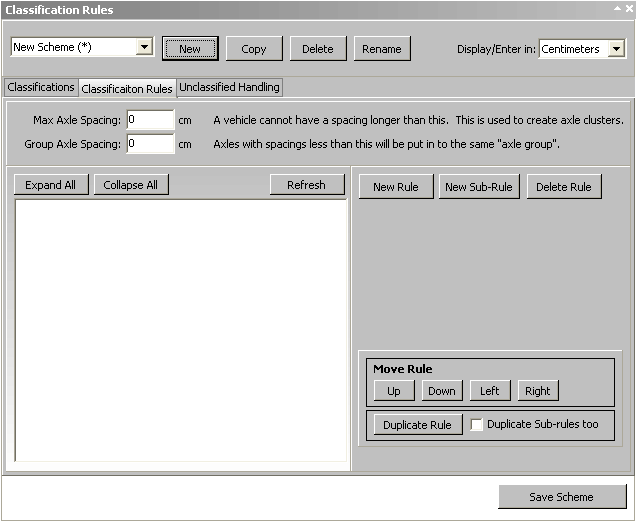636x521 pixels.
Task: Click the Group Axle Spacing input field
Action: coord(150,144)
